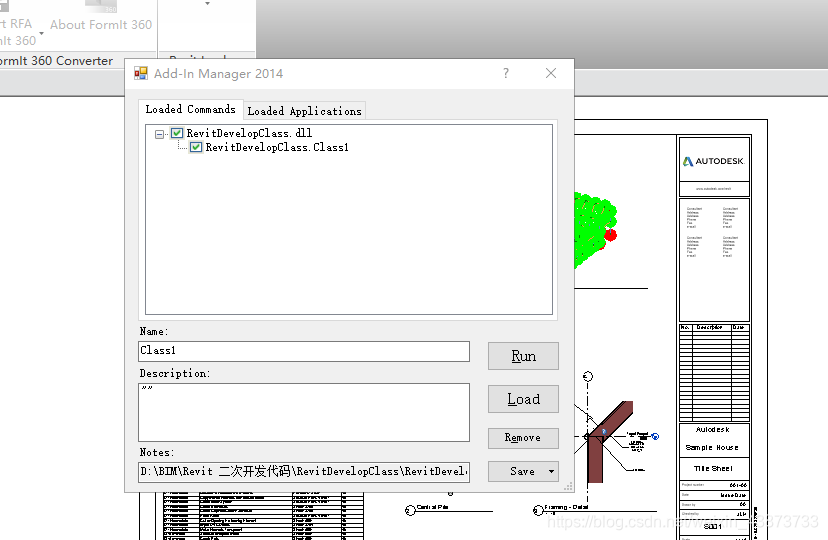Viewport: 828px width, 540px height.
Task: Select the RevitDevelopClass.Class1 tree entry
Action: [277, 147]
